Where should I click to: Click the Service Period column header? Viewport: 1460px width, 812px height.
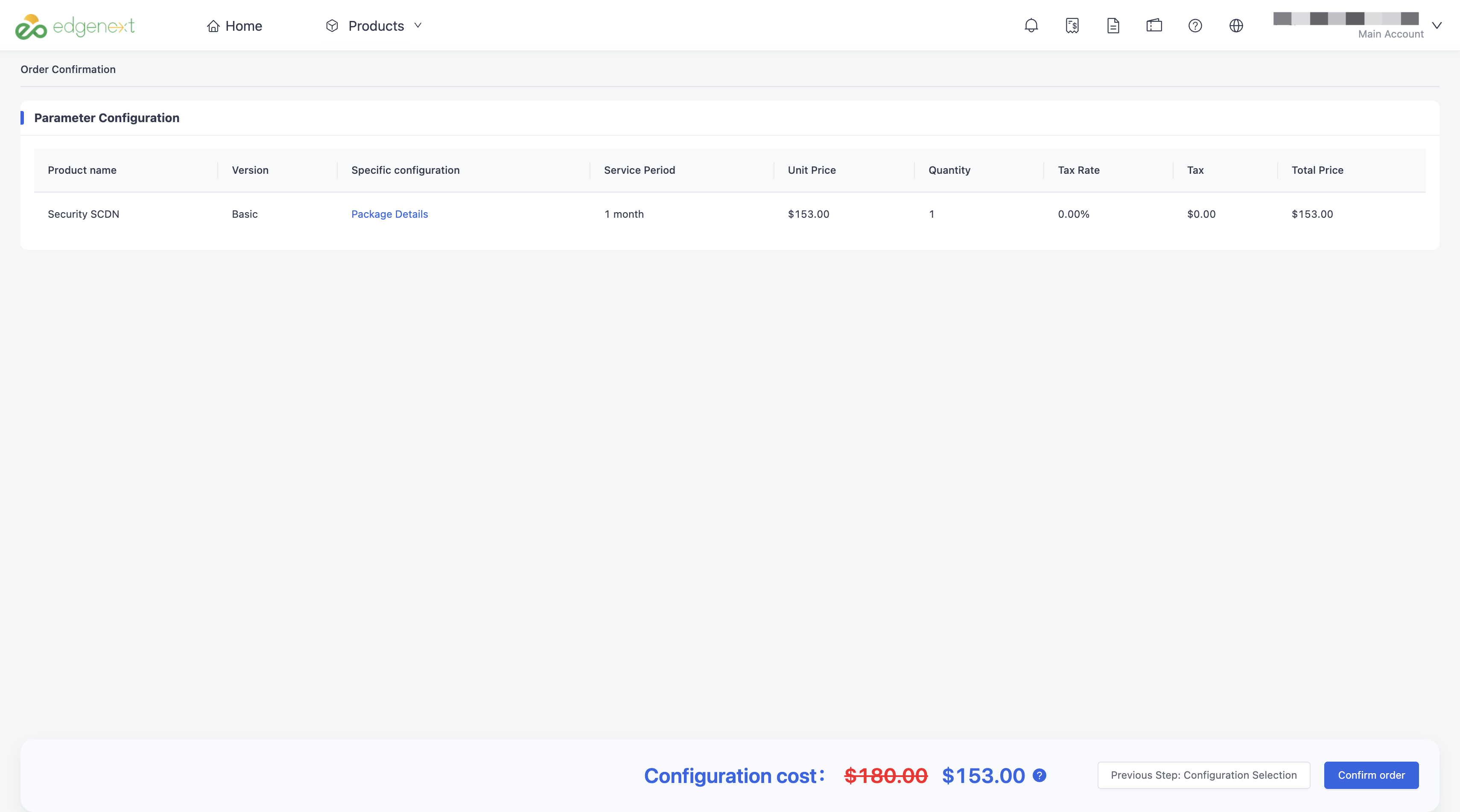(x=639, y=170)
